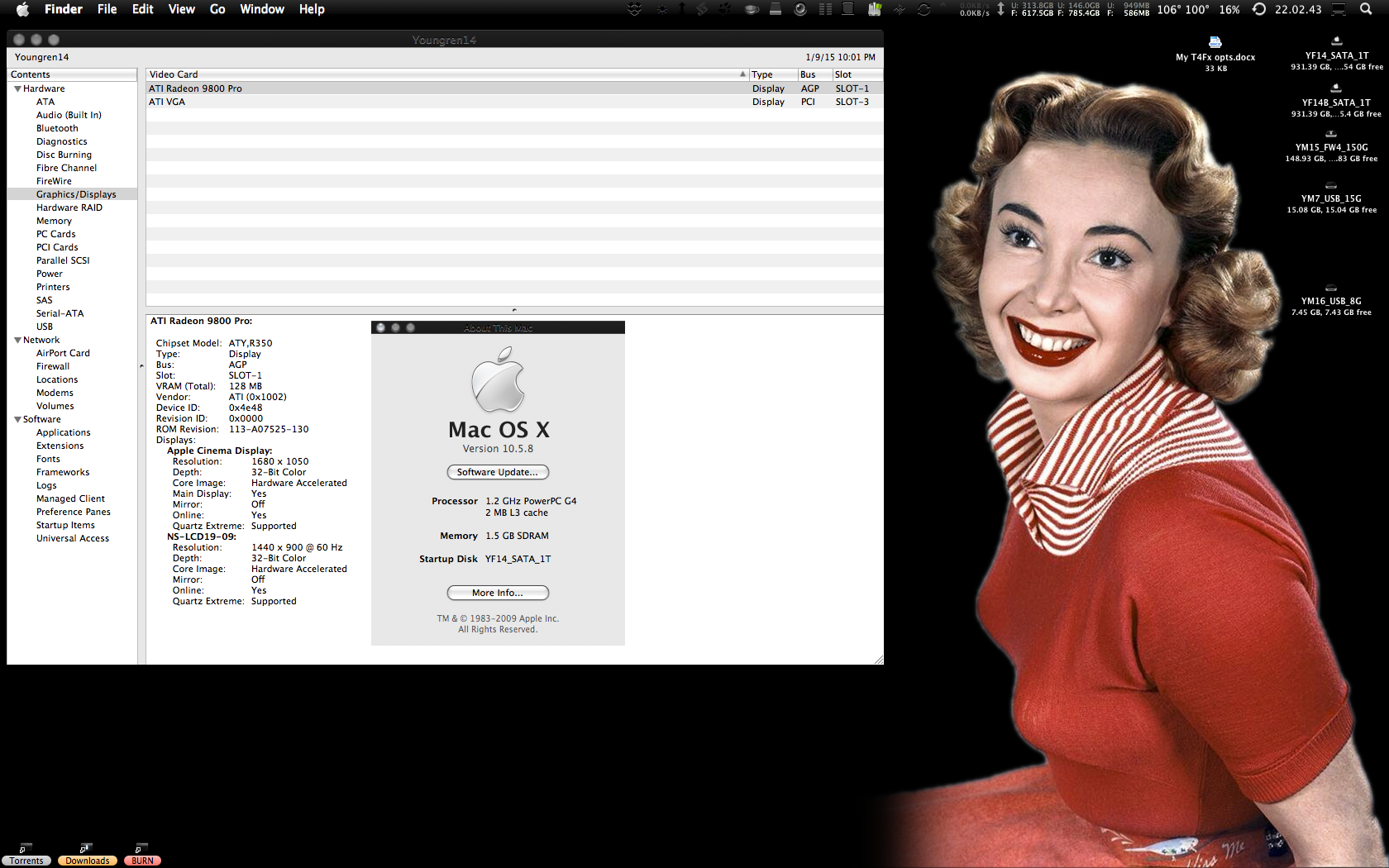Screen dimensions: 1389x868
Task: Open the View menu
Action: click(x=182, y=9)
